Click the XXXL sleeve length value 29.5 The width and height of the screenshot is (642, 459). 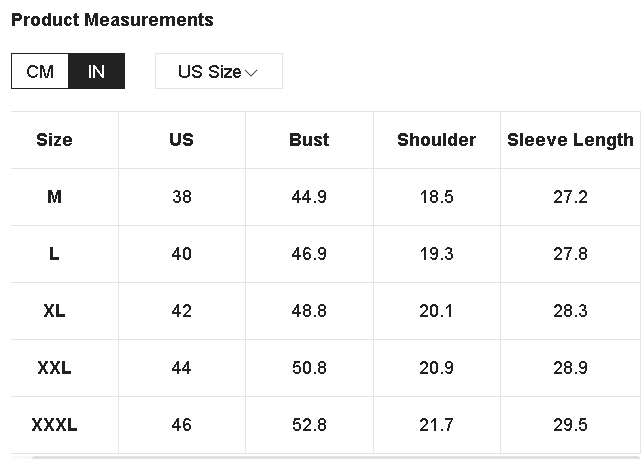[570, 425]
